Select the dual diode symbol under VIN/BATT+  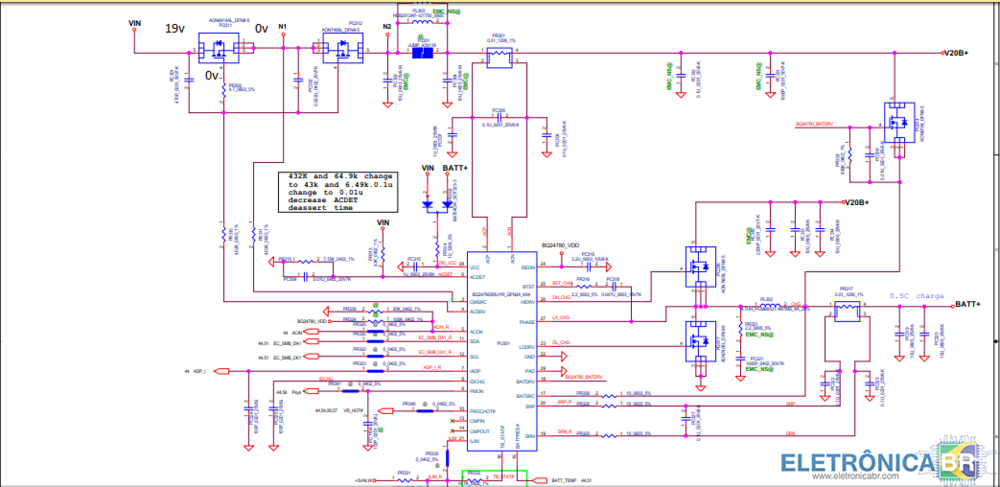[x=437, y=202]
